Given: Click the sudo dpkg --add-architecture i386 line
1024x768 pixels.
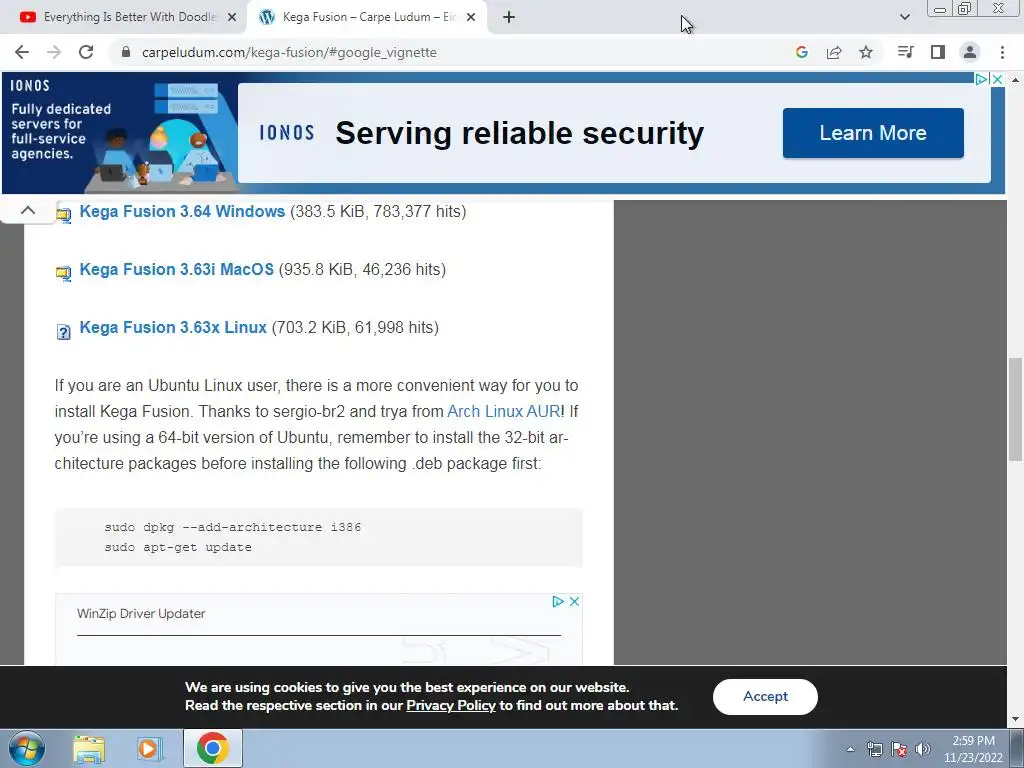Looking at the screenshot, I should [x=232, y=527].
